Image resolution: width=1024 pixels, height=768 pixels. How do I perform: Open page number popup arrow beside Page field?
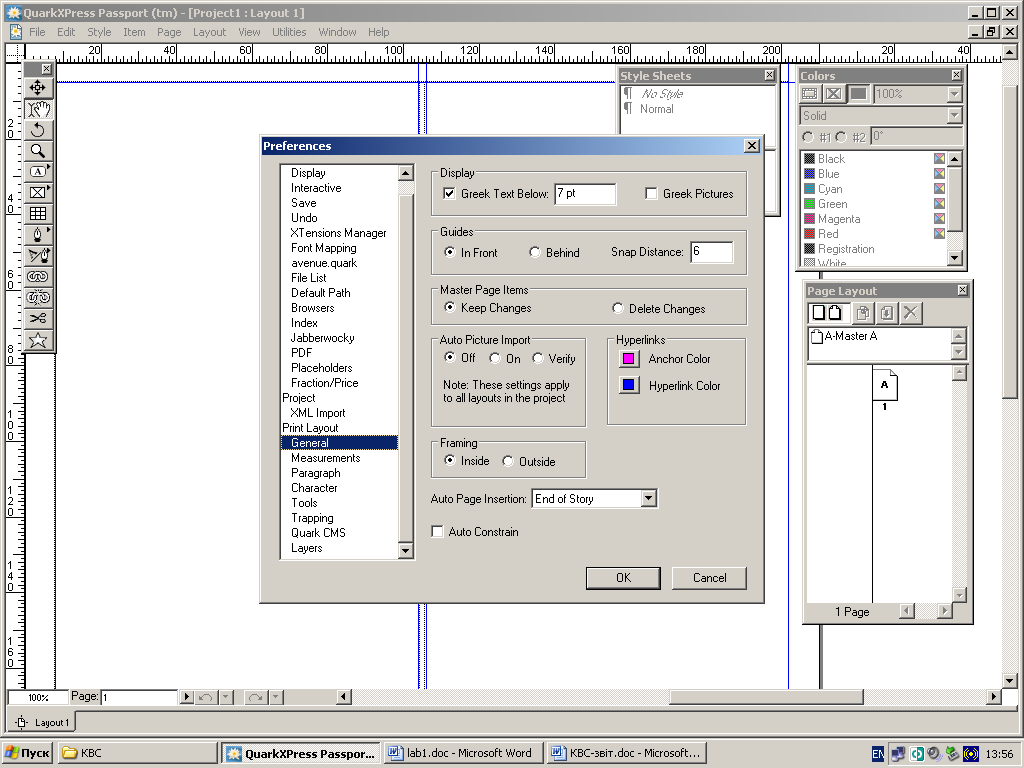[x=186, y=697]
